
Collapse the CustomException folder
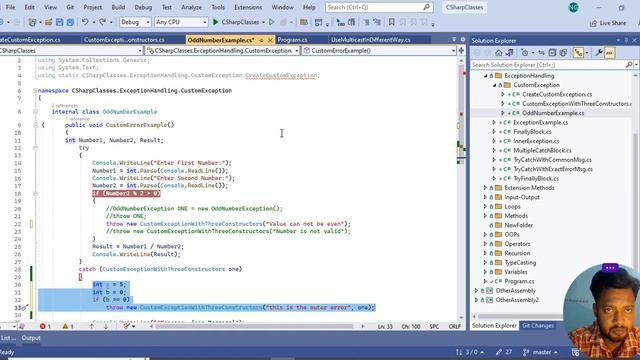point(494,85)
